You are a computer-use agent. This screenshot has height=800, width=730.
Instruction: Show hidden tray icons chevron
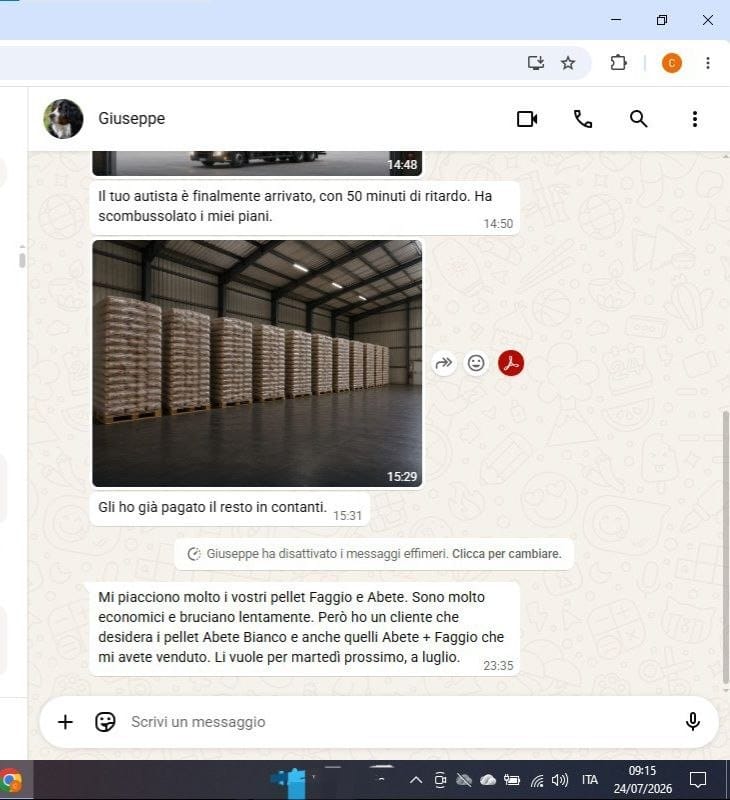416,780
